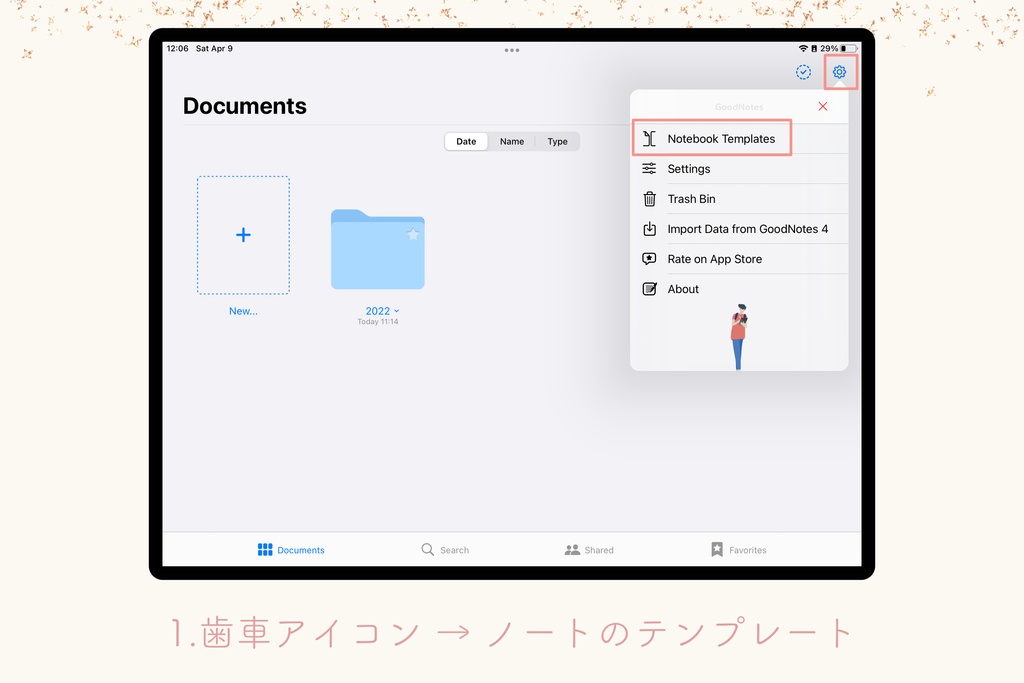Image resolution: width=1024 pixels, height=683 pixels.
Task: Open the iPad multitasking dots menu
Action: (x=512, y=50)
